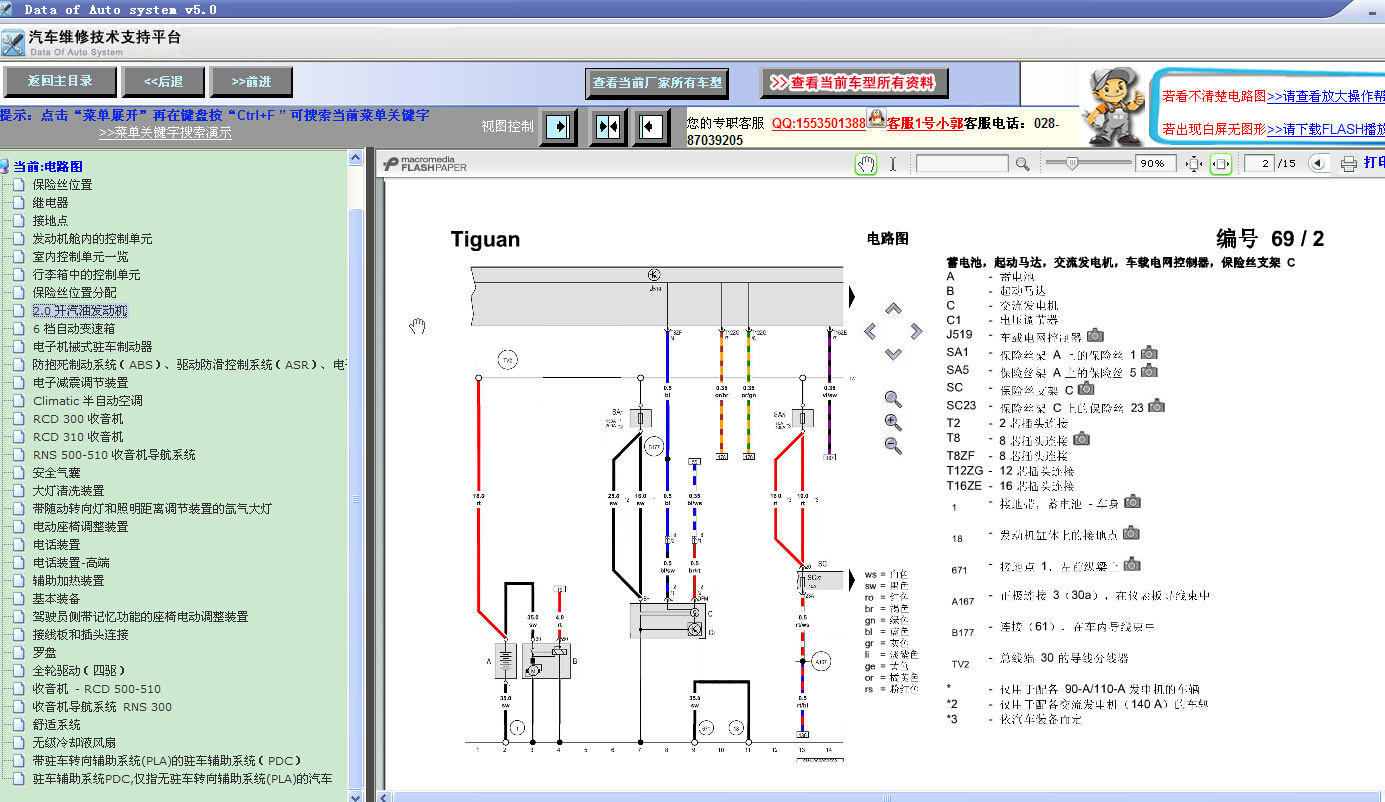Click the fit-to-page icon right of zoom percent
The height and width of the screenshot is (802, 1385).
1193,164
